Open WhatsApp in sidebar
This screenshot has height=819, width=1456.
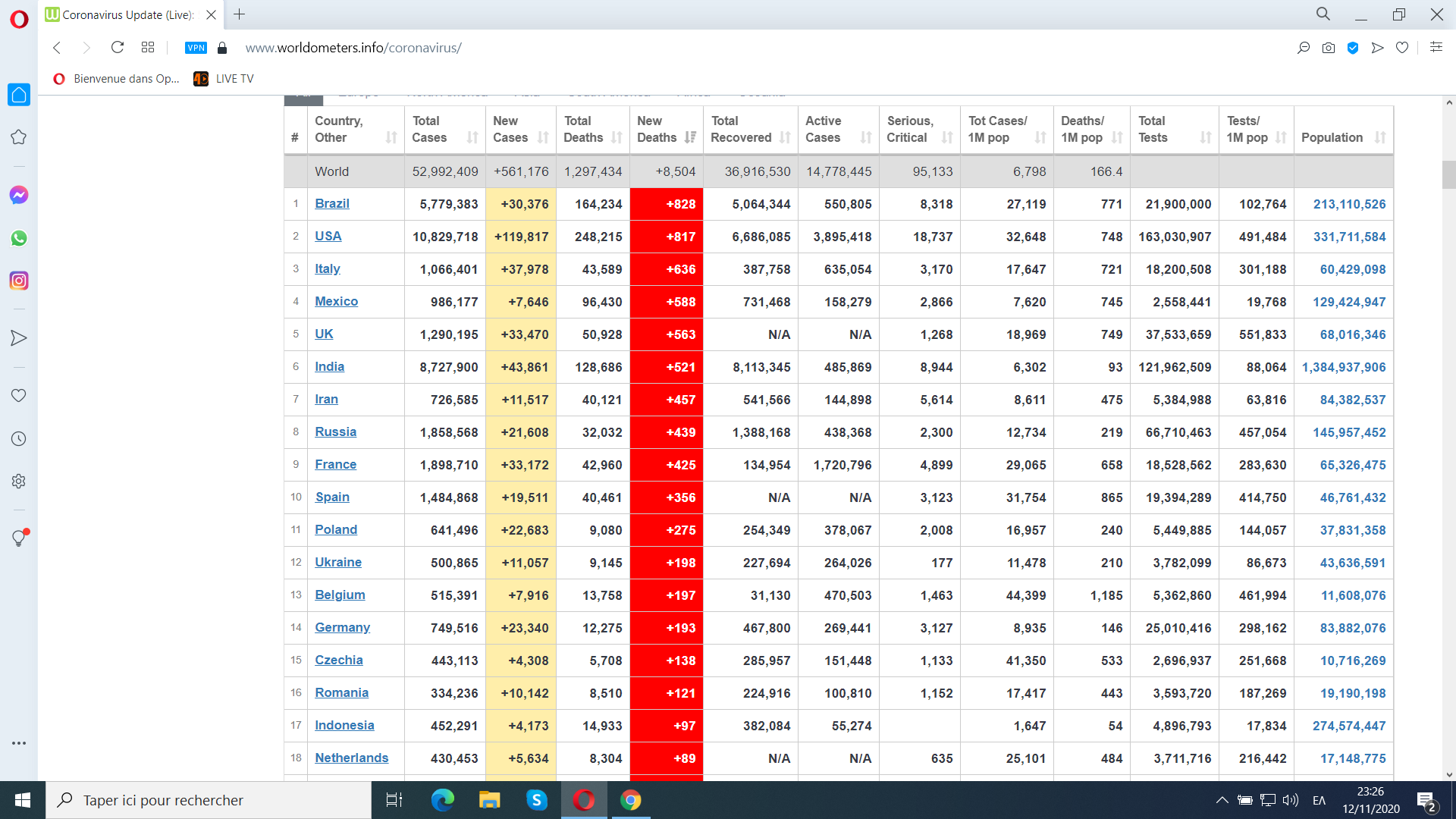pos(19,238)
